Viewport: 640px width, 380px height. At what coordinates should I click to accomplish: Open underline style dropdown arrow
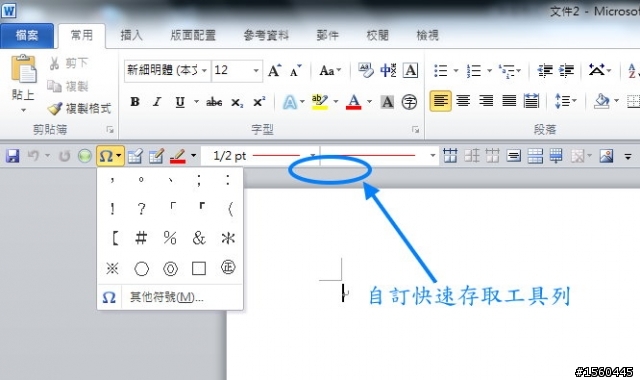click(x=196, y=102)
